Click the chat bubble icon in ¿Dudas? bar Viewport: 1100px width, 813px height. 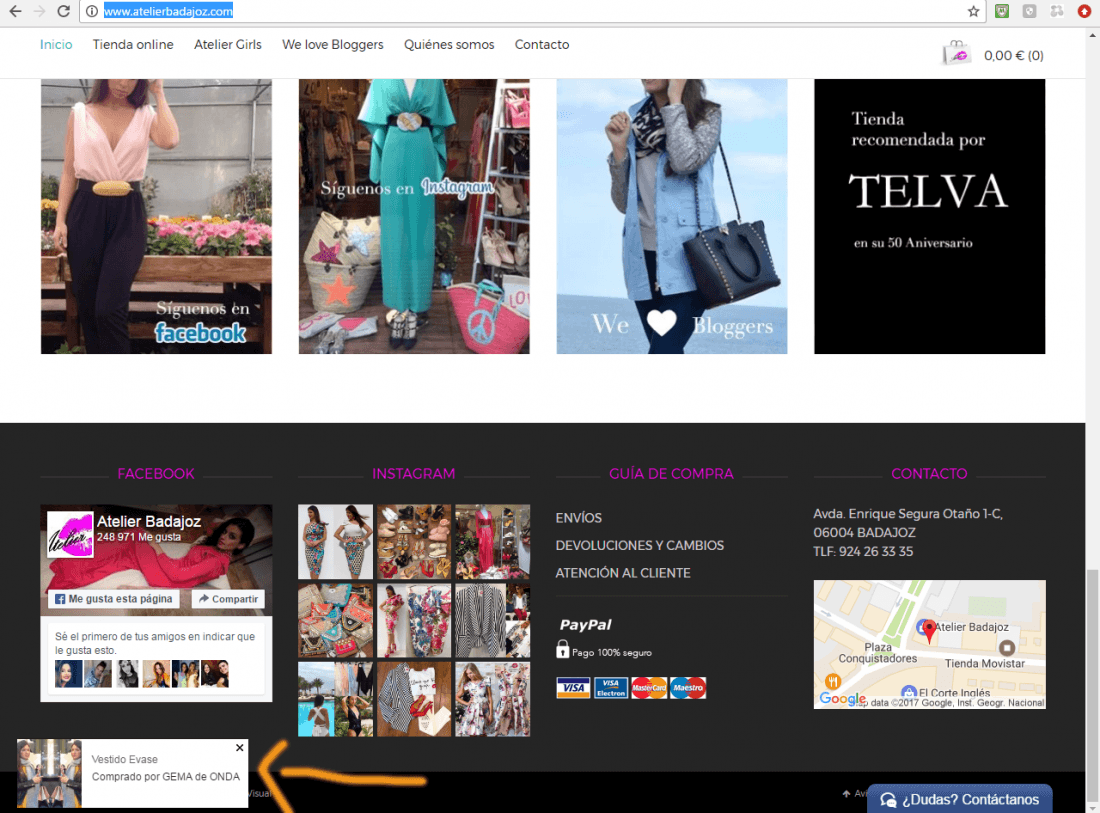888,800
